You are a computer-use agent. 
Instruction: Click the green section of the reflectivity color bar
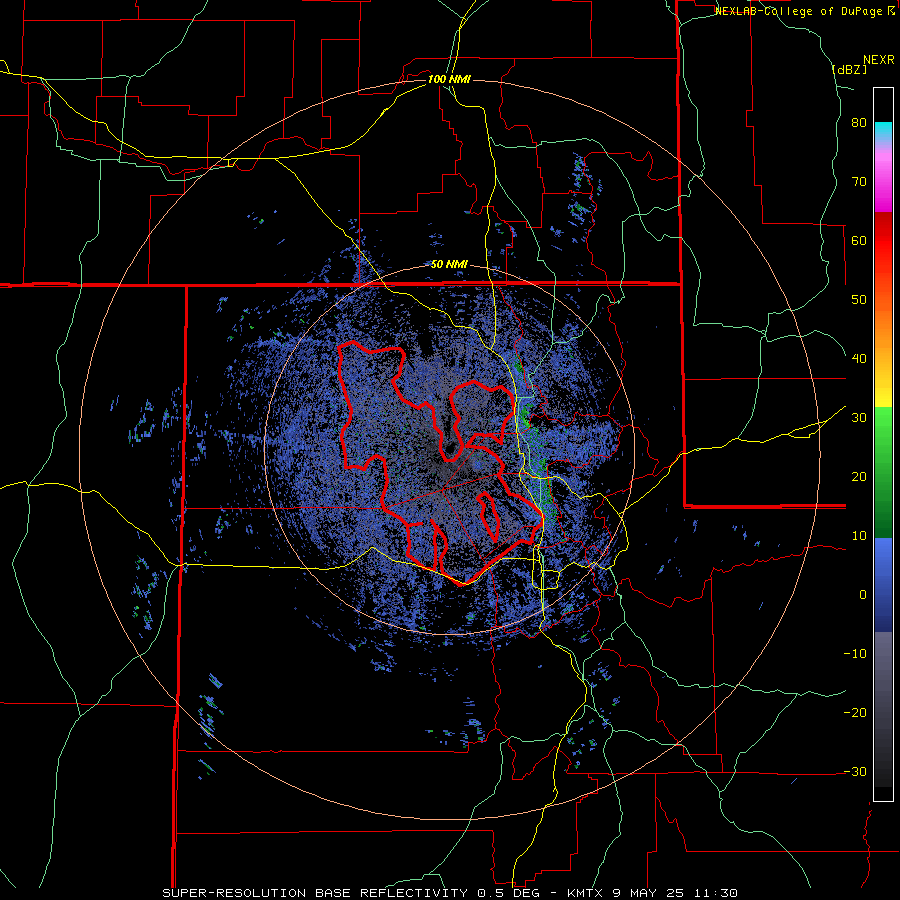883,472
